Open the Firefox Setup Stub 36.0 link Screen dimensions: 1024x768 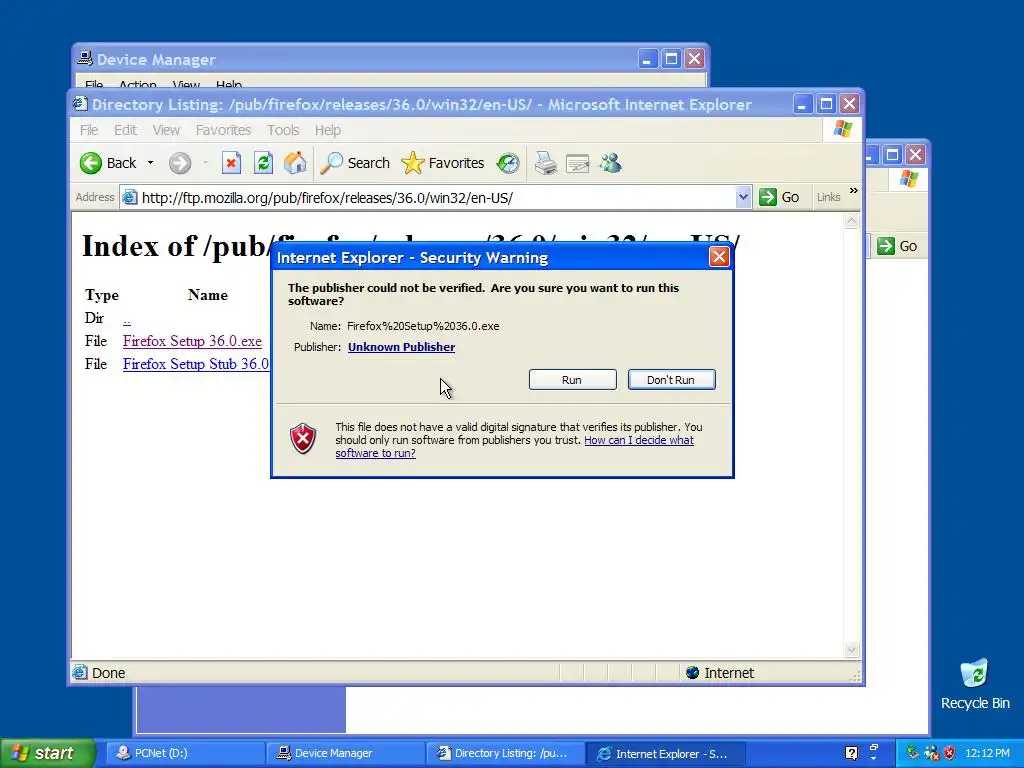pos(196,364)
